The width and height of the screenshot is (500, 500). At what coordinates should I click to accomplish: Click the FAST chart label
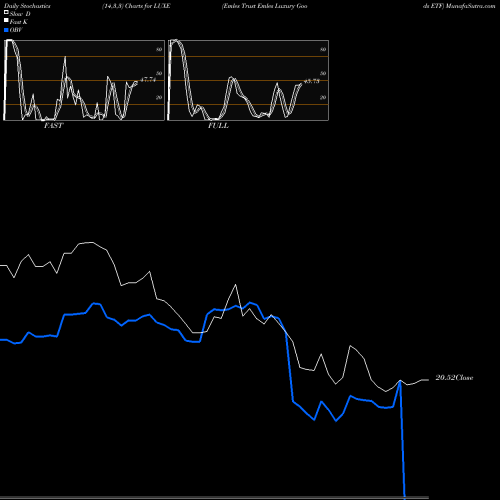tap(53, 126)
